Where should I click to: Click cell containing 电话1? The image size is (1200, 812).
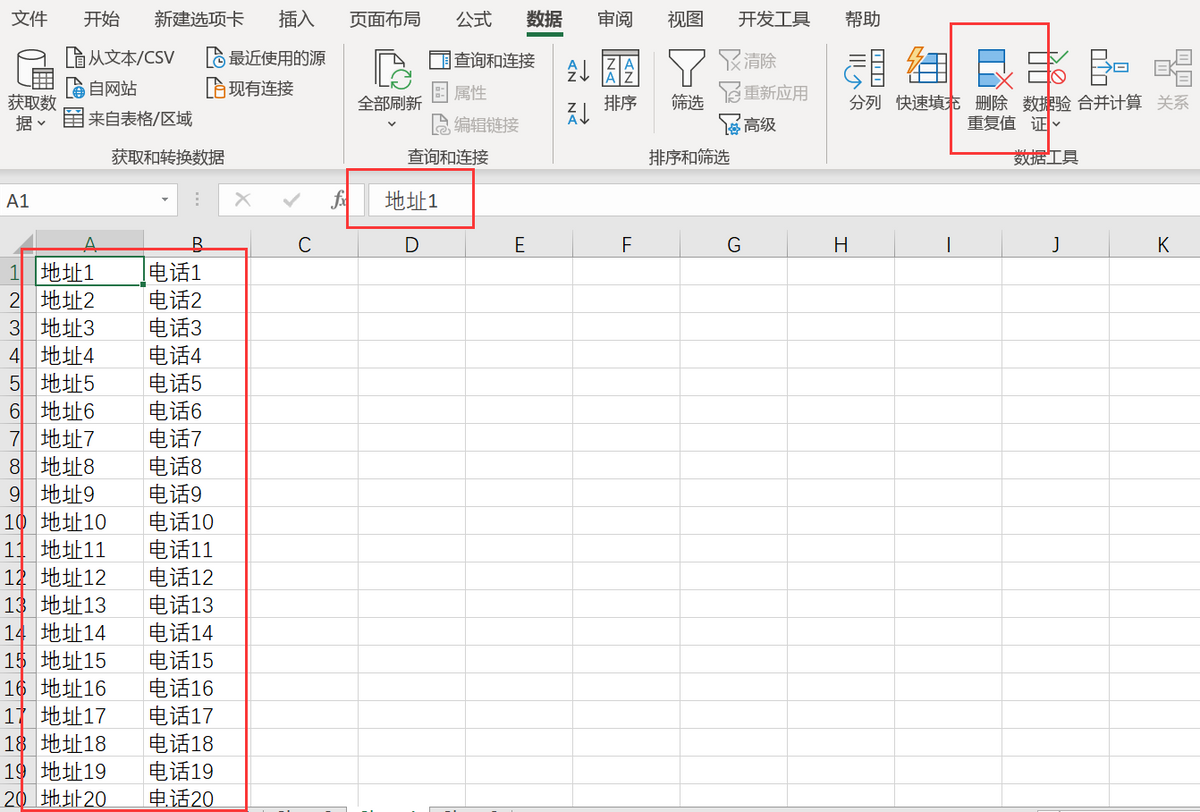click(197, 272)
